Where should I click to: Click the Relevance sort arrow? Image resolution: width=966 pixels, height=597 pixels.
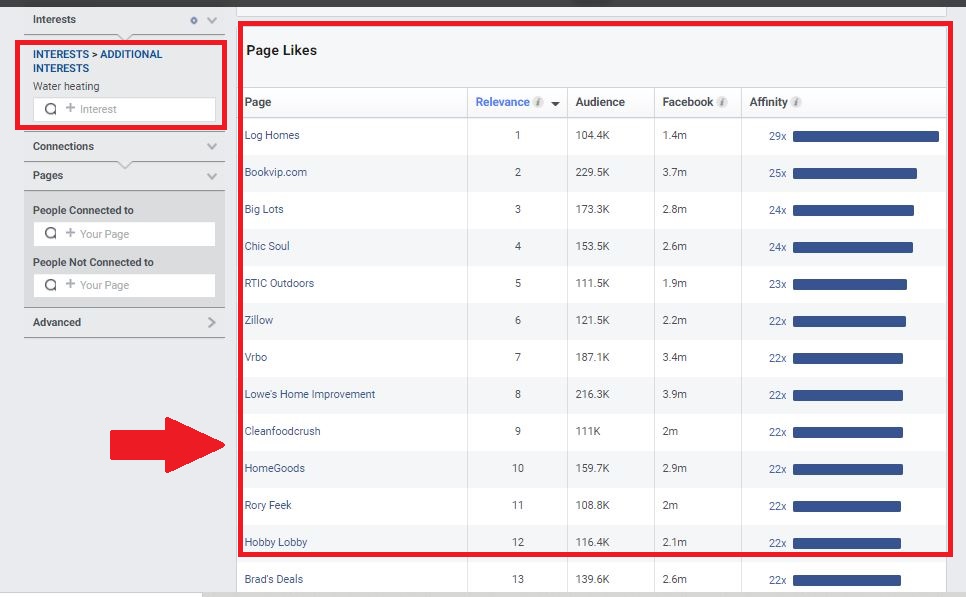pyautogui.click(x=555, y=104)
